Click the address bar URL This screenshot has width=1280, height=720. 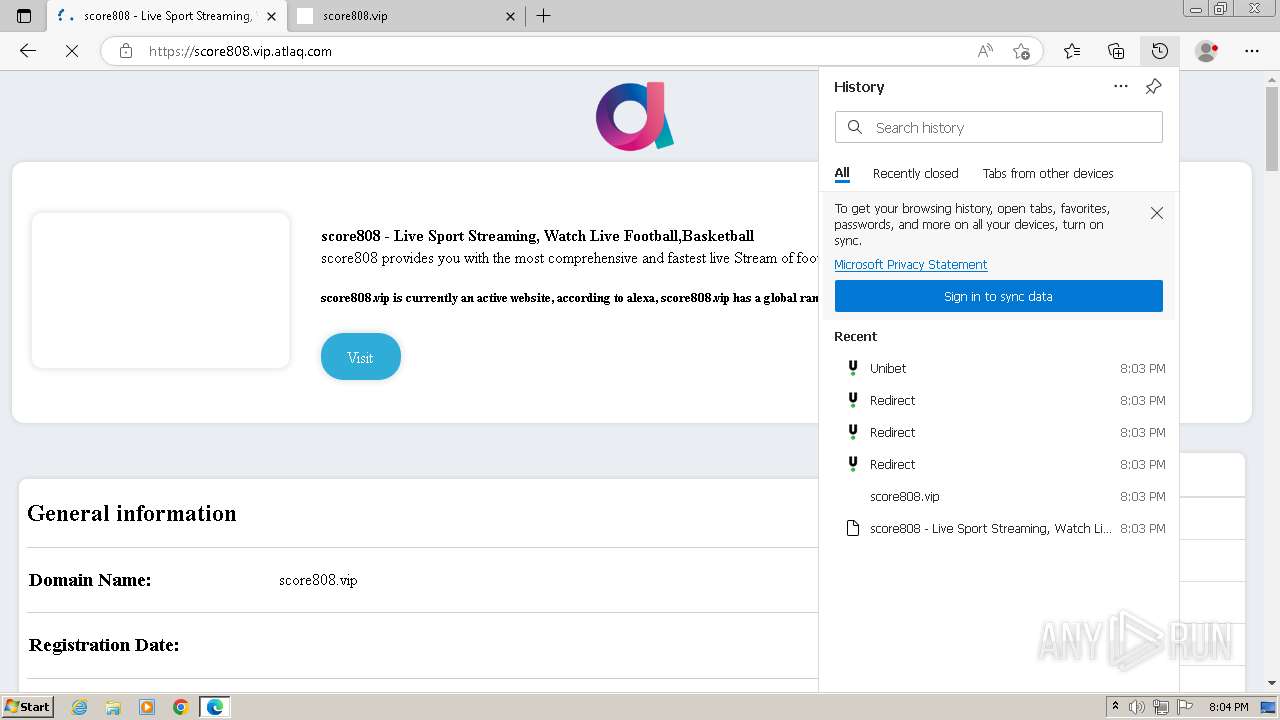[240, 51]
